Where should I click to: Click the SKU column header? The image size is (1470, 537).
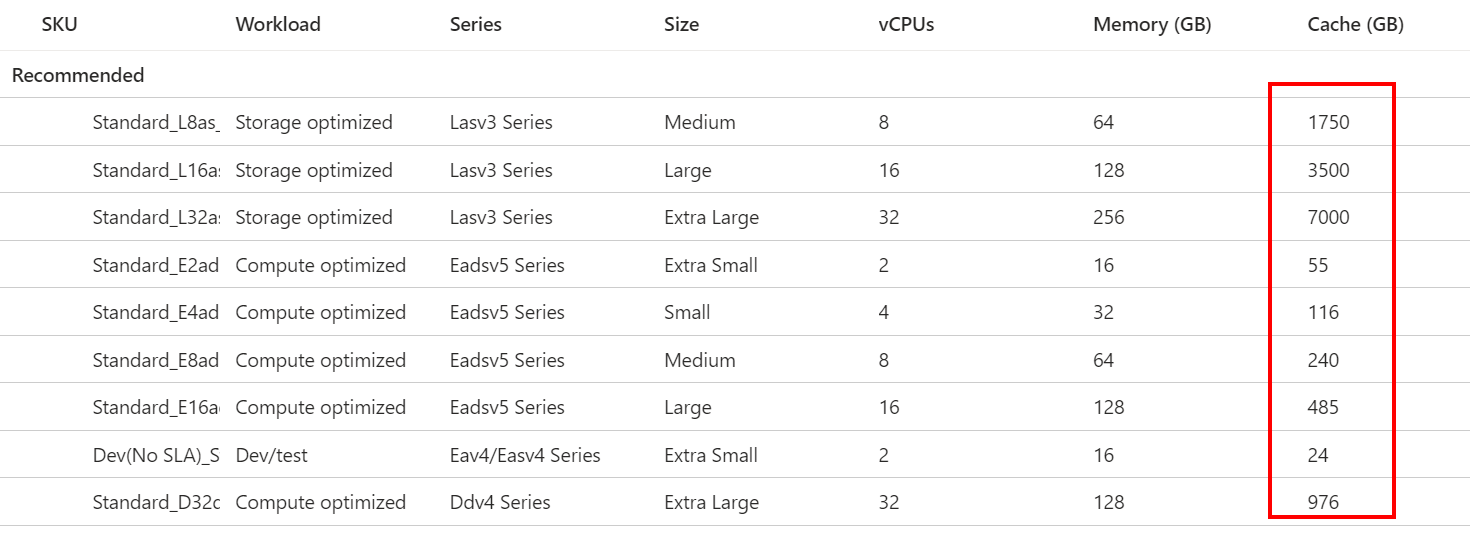point(59,25)
